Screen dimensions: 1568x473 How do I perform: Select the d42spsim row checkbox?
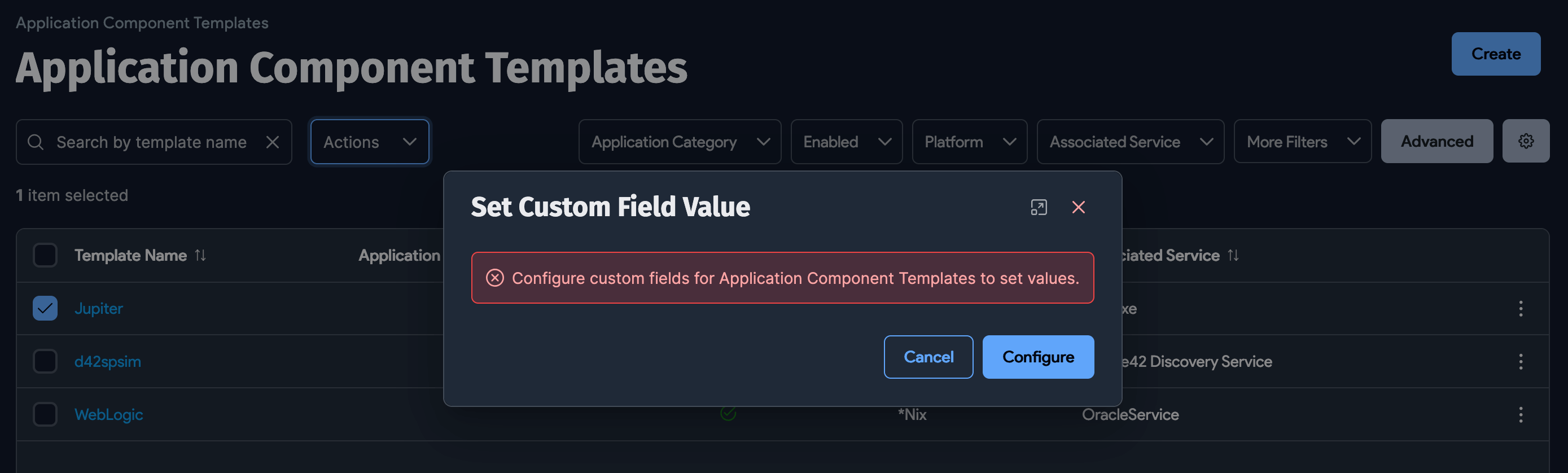[45, 361]
